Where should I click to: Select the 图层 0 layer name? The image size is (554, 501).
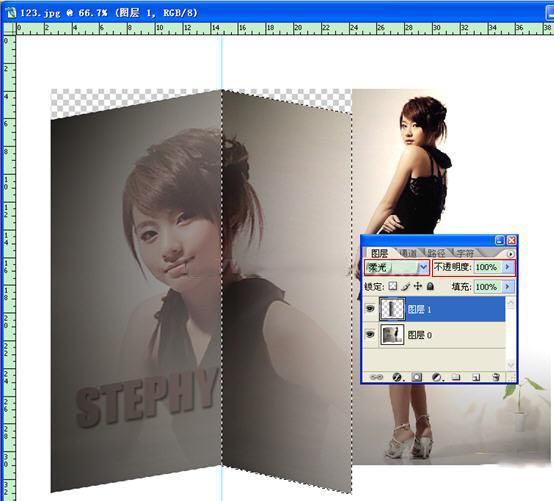(x=420, y=335)
